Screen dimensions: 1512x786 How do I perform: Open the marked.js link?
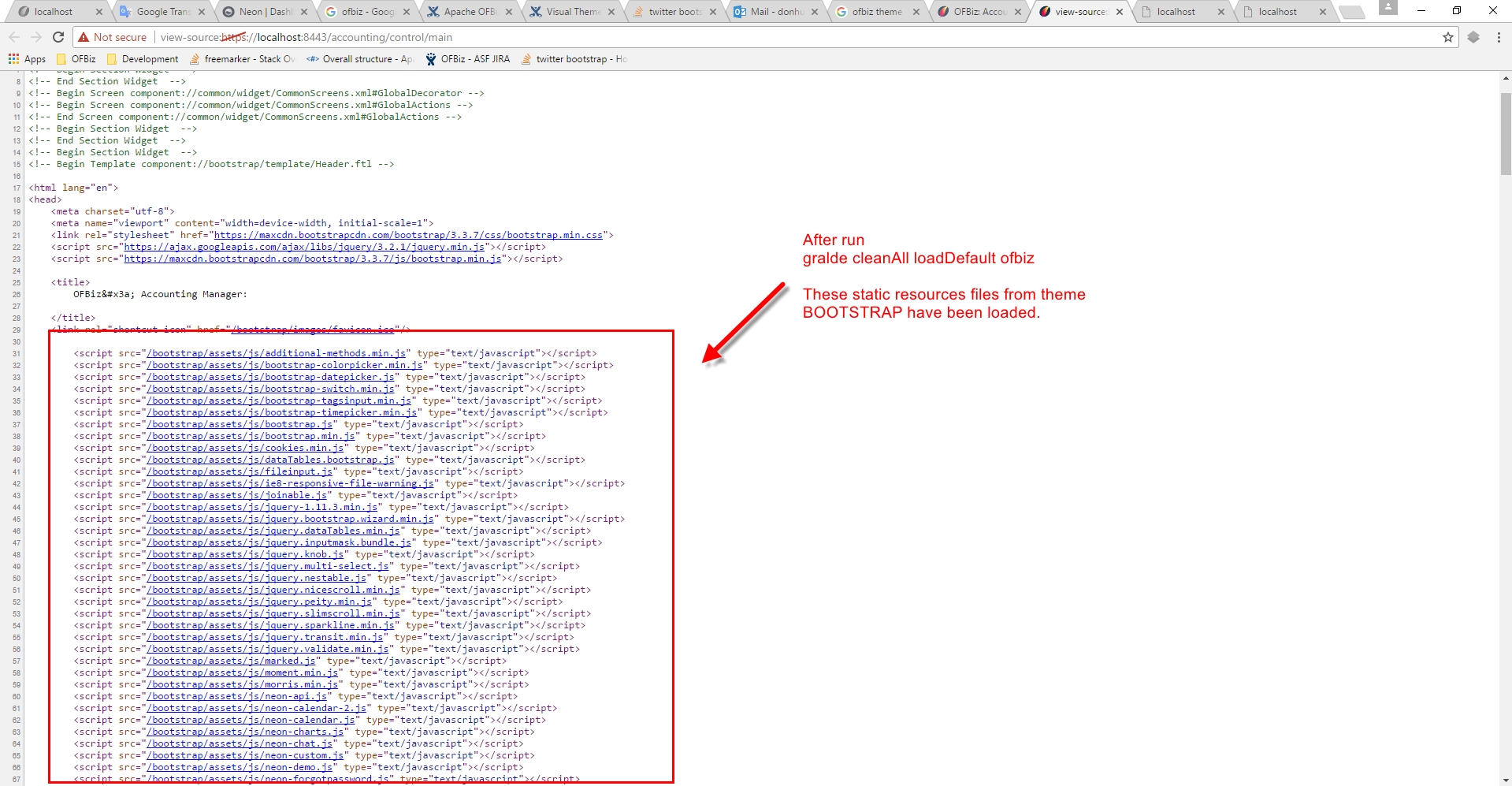pos(231,661)
